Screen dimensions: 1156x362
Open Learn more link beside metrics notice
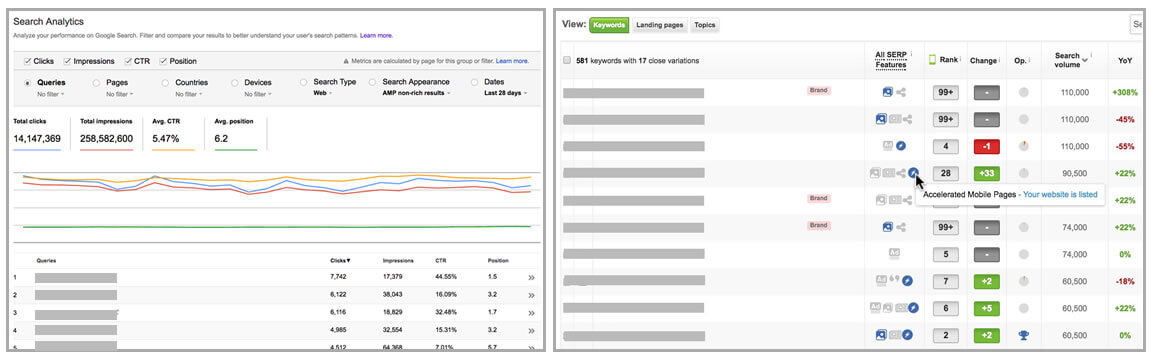[x=512, y=61]
